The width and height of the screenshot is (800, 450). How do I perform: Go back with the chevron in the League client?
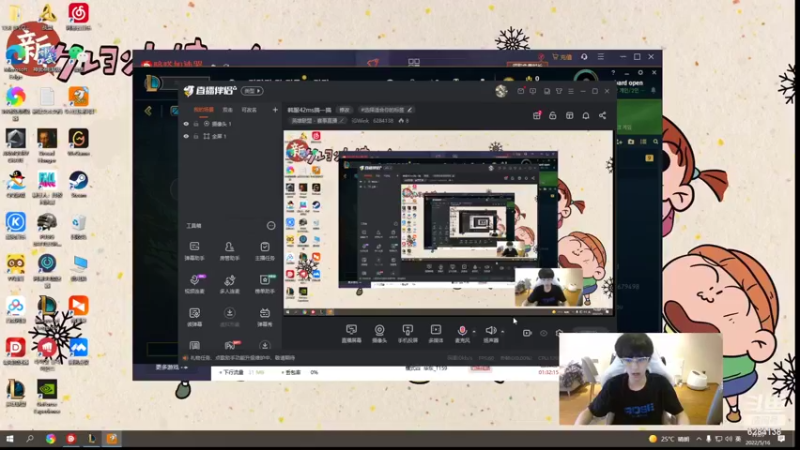(148, 111)
